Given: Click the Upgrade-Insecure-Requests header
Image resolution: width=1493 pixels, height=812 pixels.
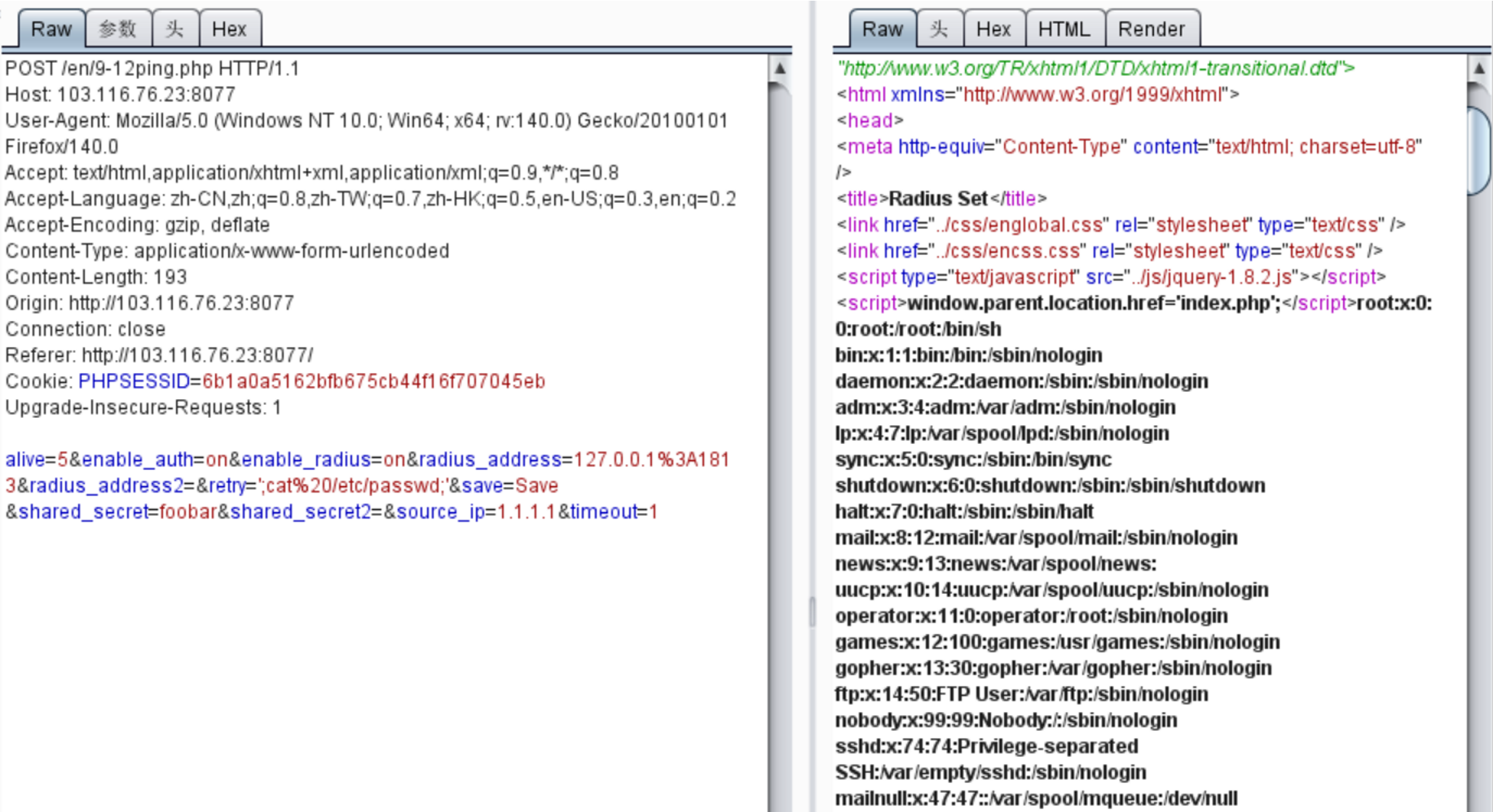Looking at the screenshot, I should (x=143, y=408).
